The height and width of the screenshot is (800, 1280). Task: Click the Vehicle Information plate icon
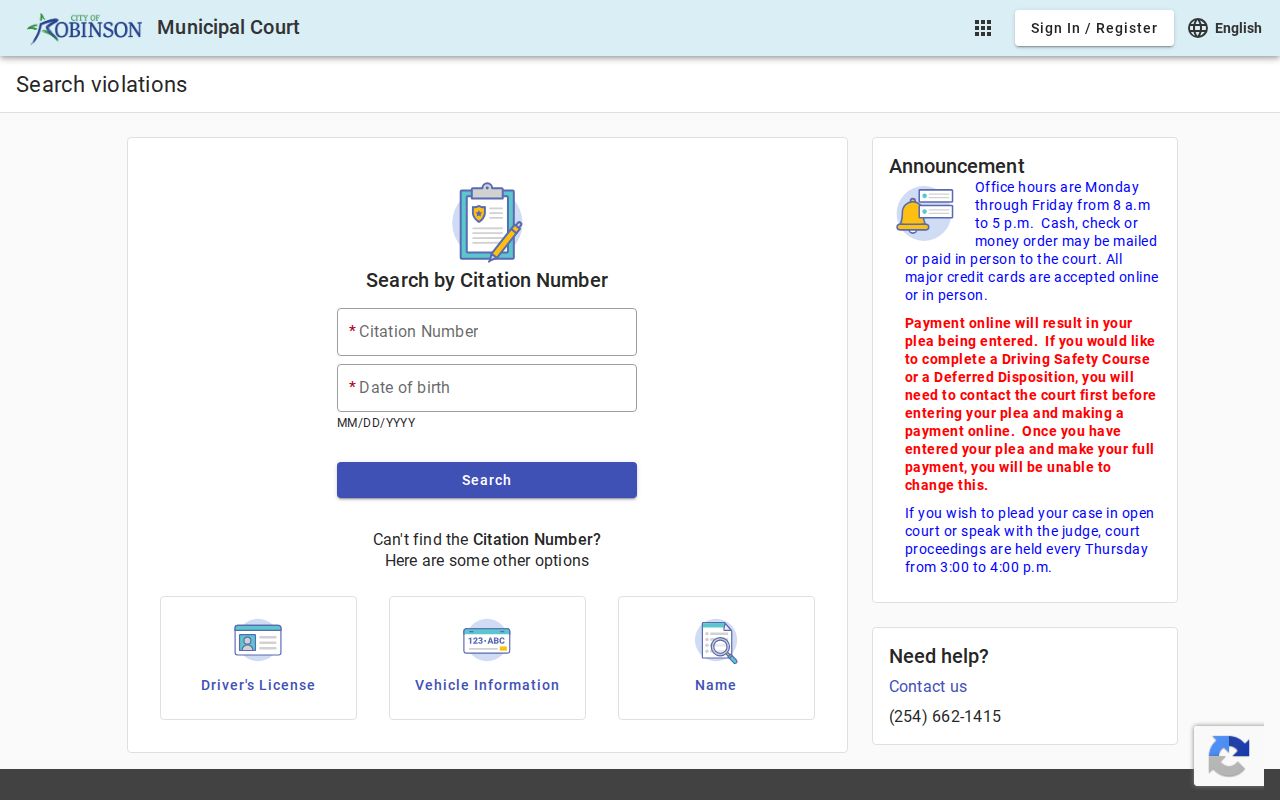pos(487,640)
